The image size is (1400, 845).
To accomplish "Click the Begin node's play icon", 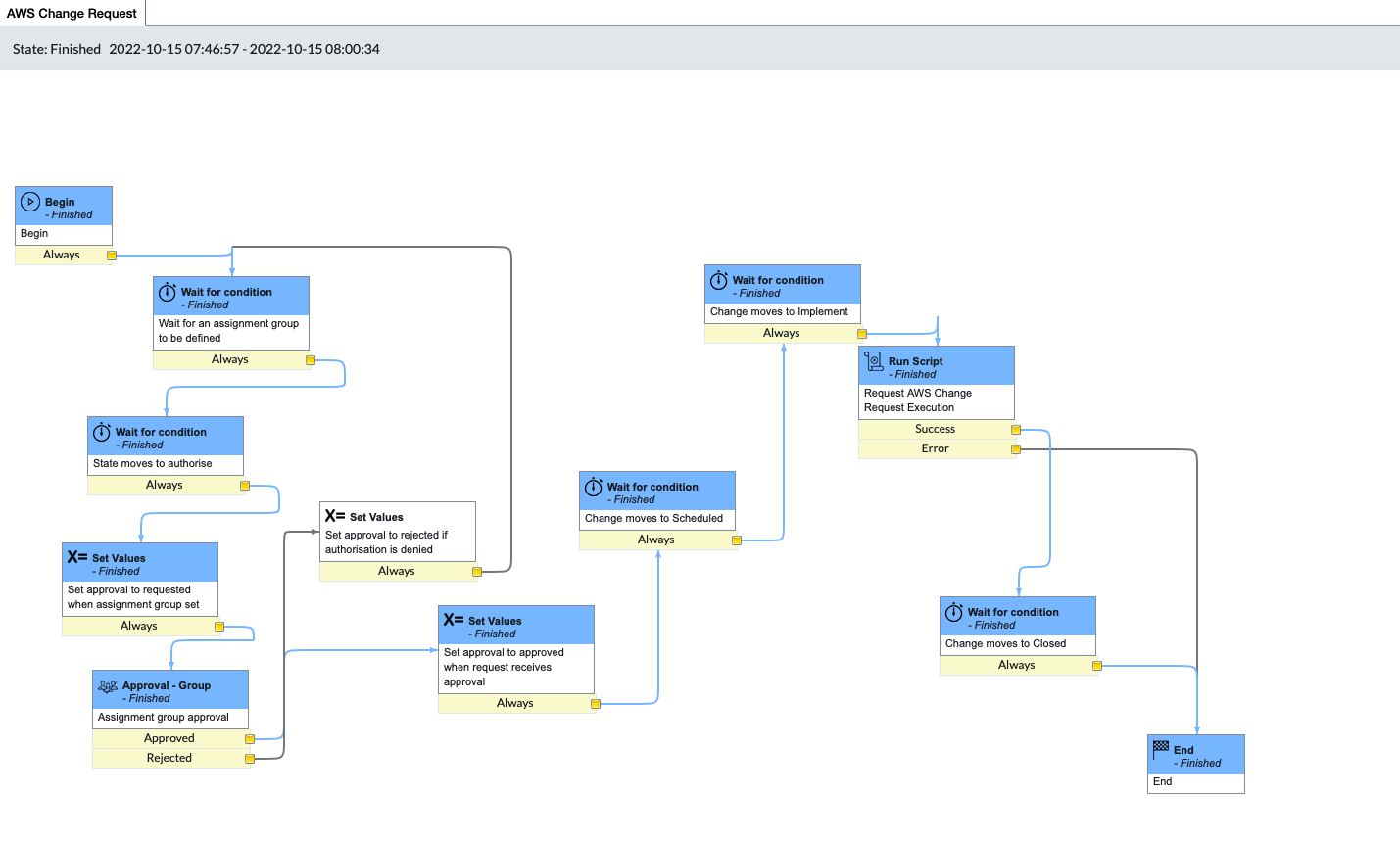I will 30,202.
